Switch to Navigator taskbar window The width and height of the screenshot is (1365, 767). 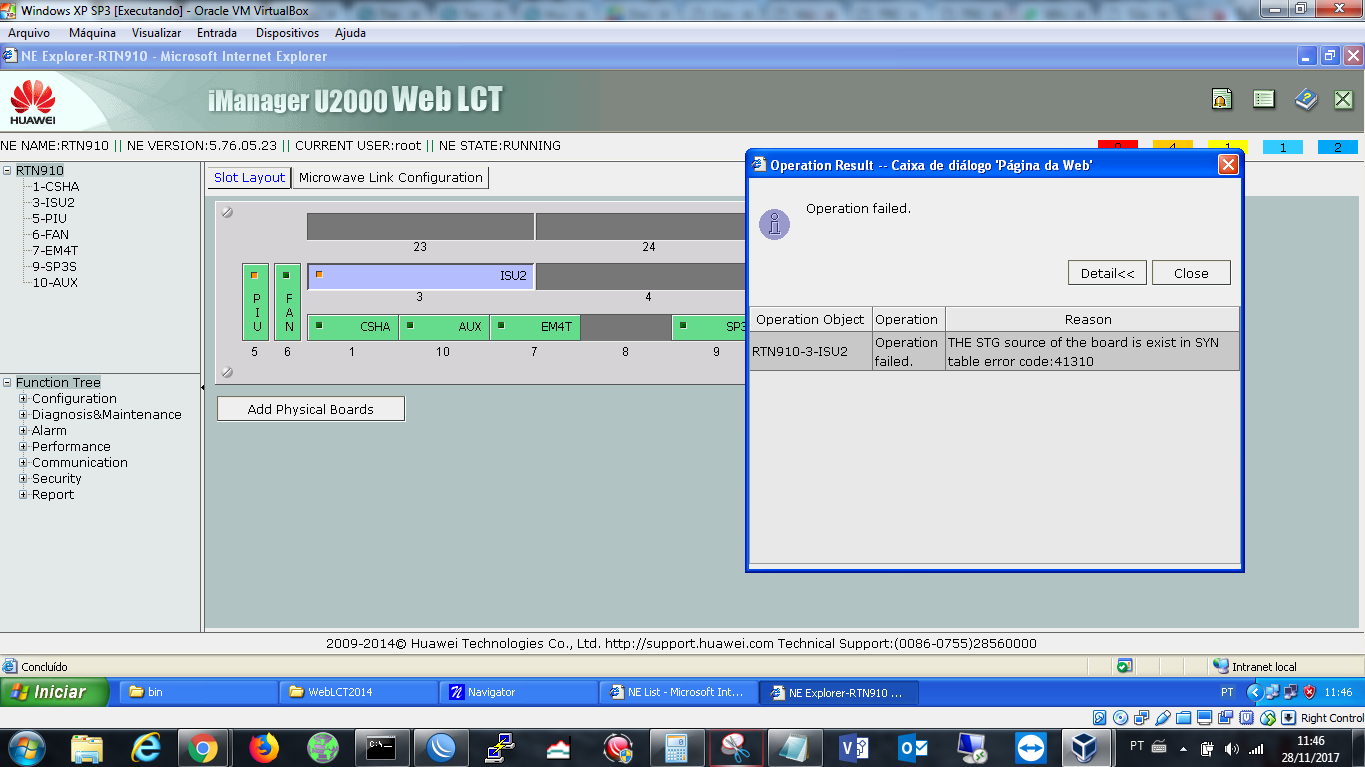pyautogui.click(x=518, y=692)
